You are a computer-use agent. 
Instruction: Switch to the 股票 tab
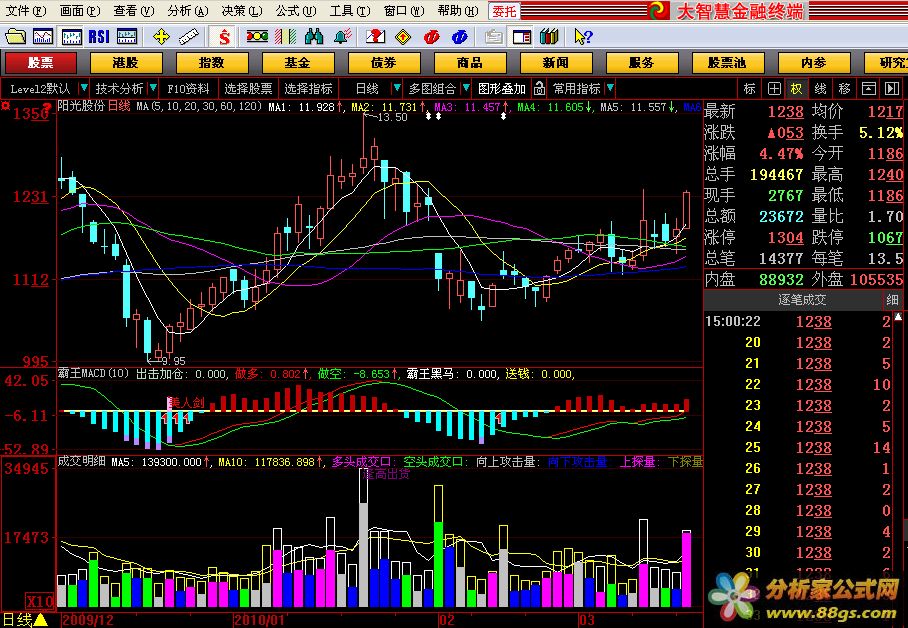coord(41,63)
